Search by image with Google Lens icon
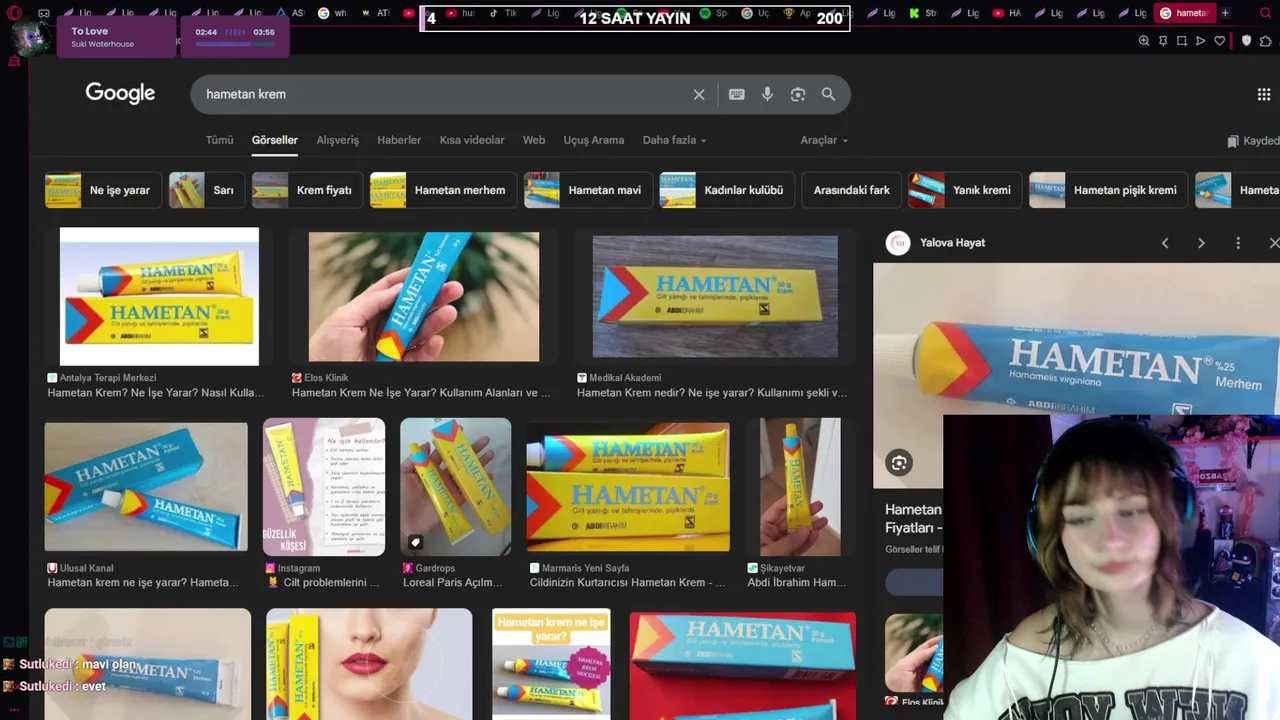1280x720 pixels. click(x=798, y=94)
